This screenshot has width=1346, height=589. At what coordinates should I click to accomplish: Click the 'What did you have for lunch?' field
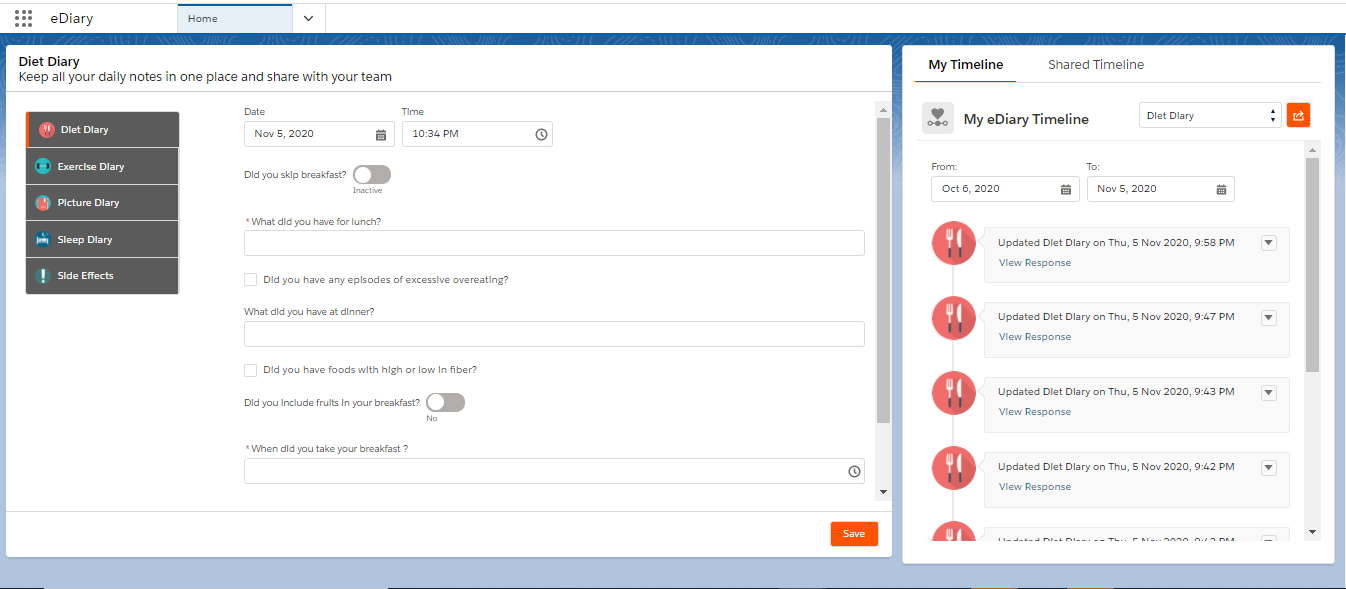[554, 243]
